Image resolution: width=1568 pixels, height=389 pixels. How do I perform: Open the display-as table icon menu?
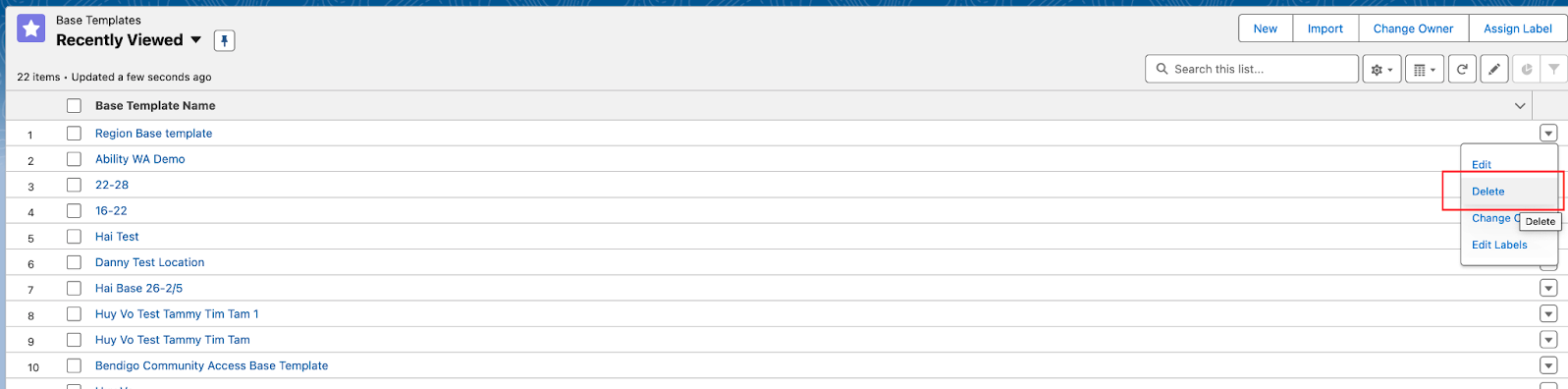point(1425,70)
